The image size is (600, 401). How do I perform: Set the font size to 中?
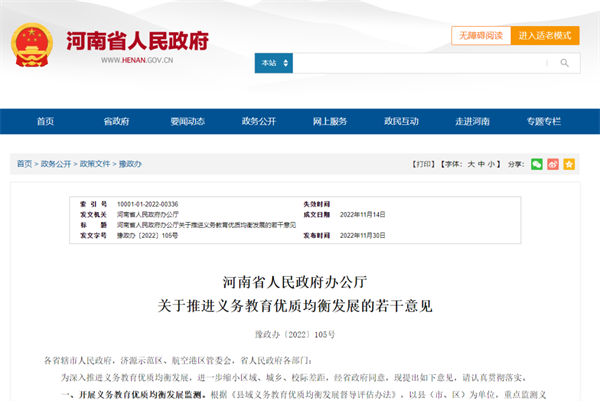point(481,164)
